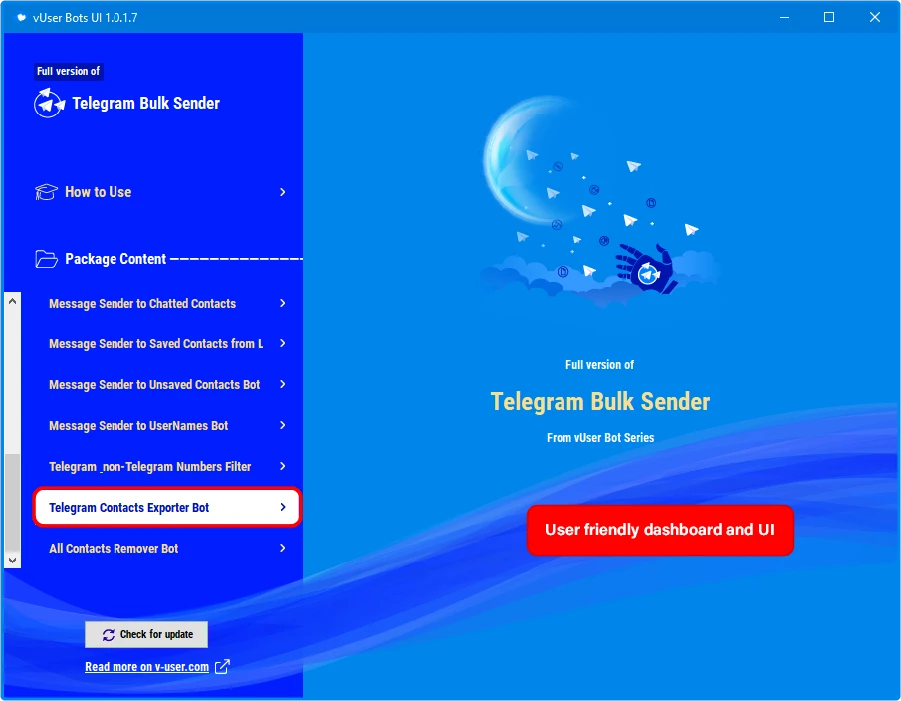Close the vUser Bots UI window
This screenshot has height=701, width=901.
tap(875, 17)
